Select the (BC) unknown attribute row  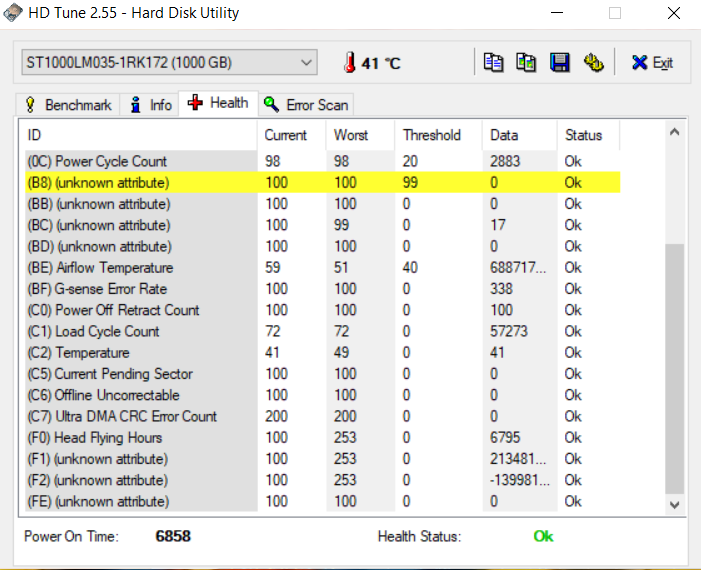click(322, 225)
